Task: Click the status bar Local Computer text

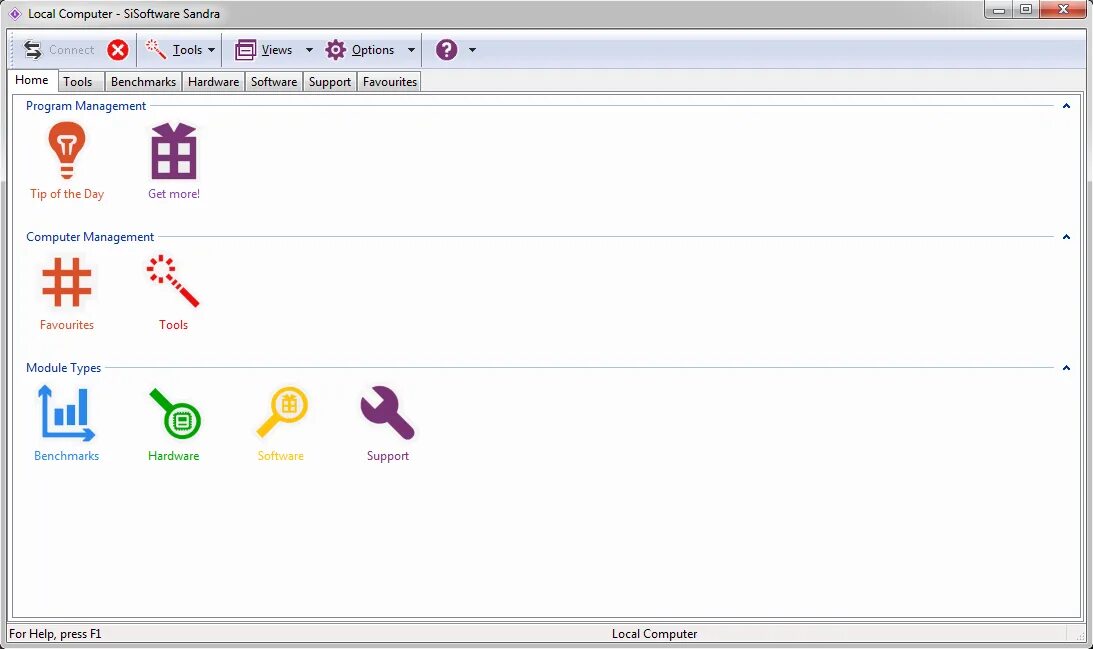Action: (655, 634)
